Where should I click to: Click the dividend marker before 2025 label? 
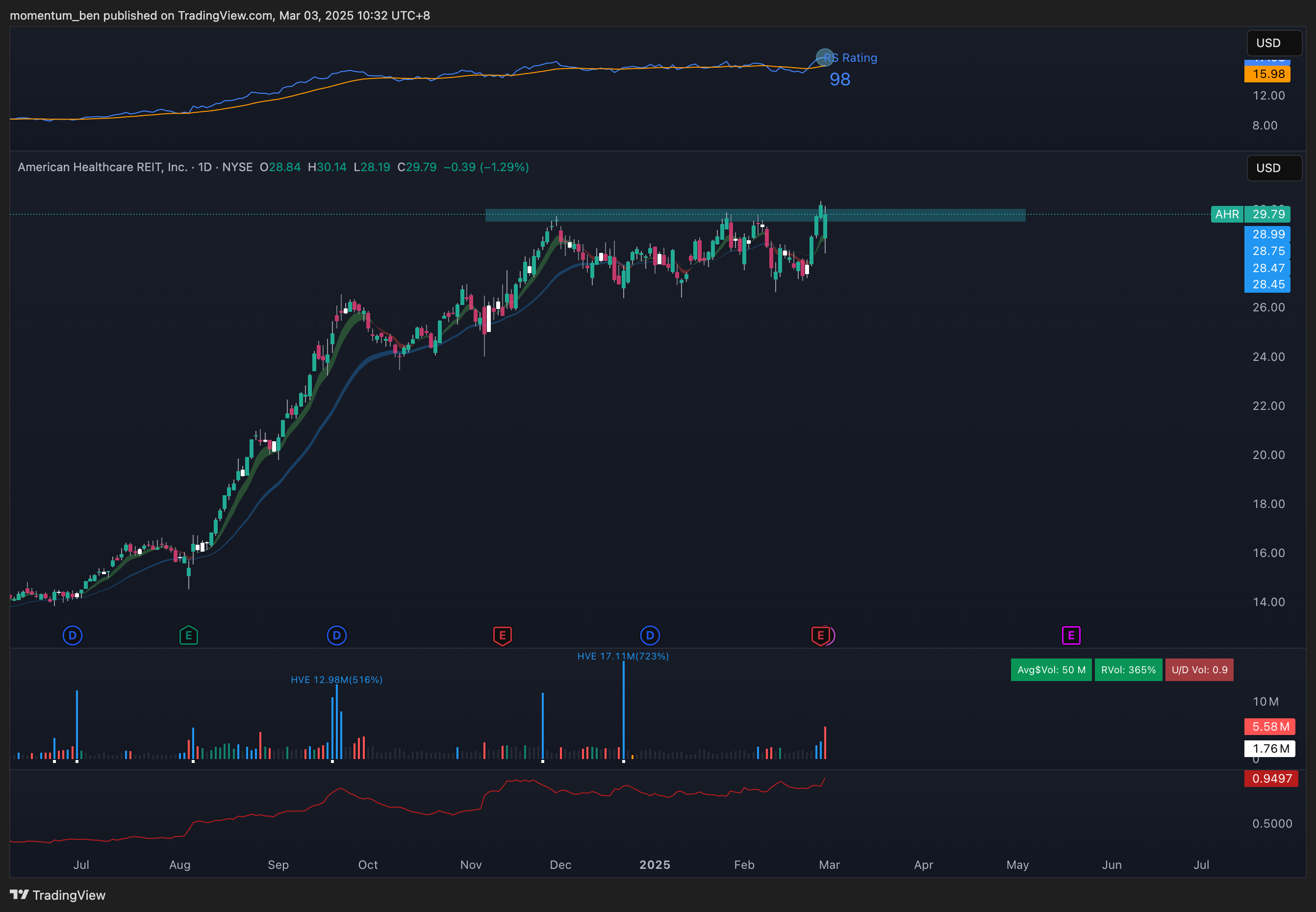[650, 635]
